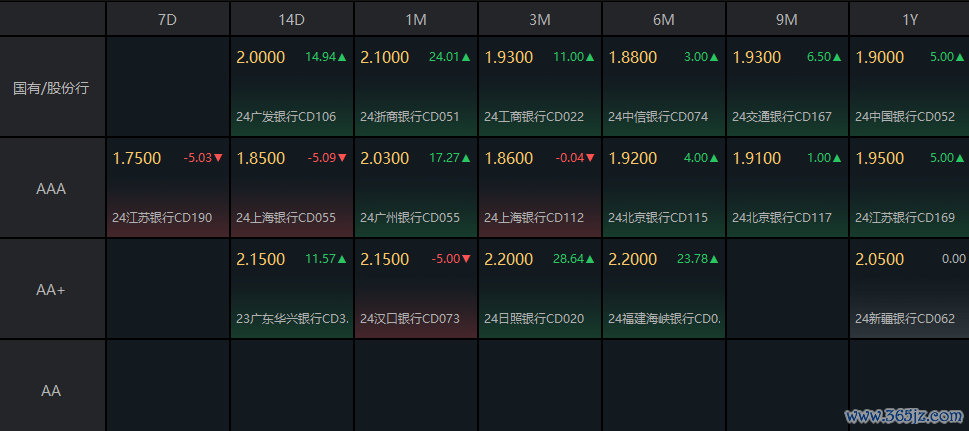Select the 9M tenor column header
The image size is (969, 431).
pyautogui.click(x=787, y=19)
